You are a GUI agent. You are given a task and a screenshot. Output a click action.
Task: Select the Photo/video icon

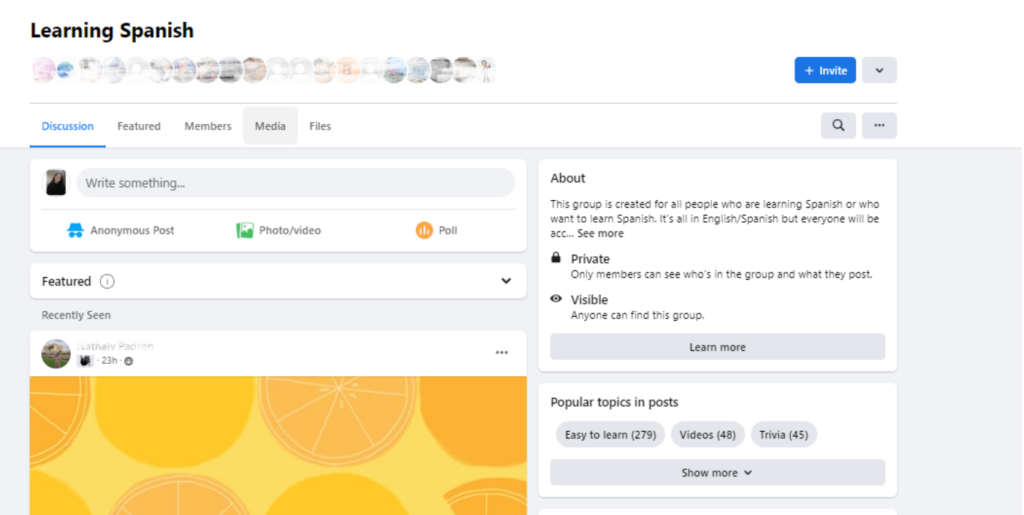[245, 230]
